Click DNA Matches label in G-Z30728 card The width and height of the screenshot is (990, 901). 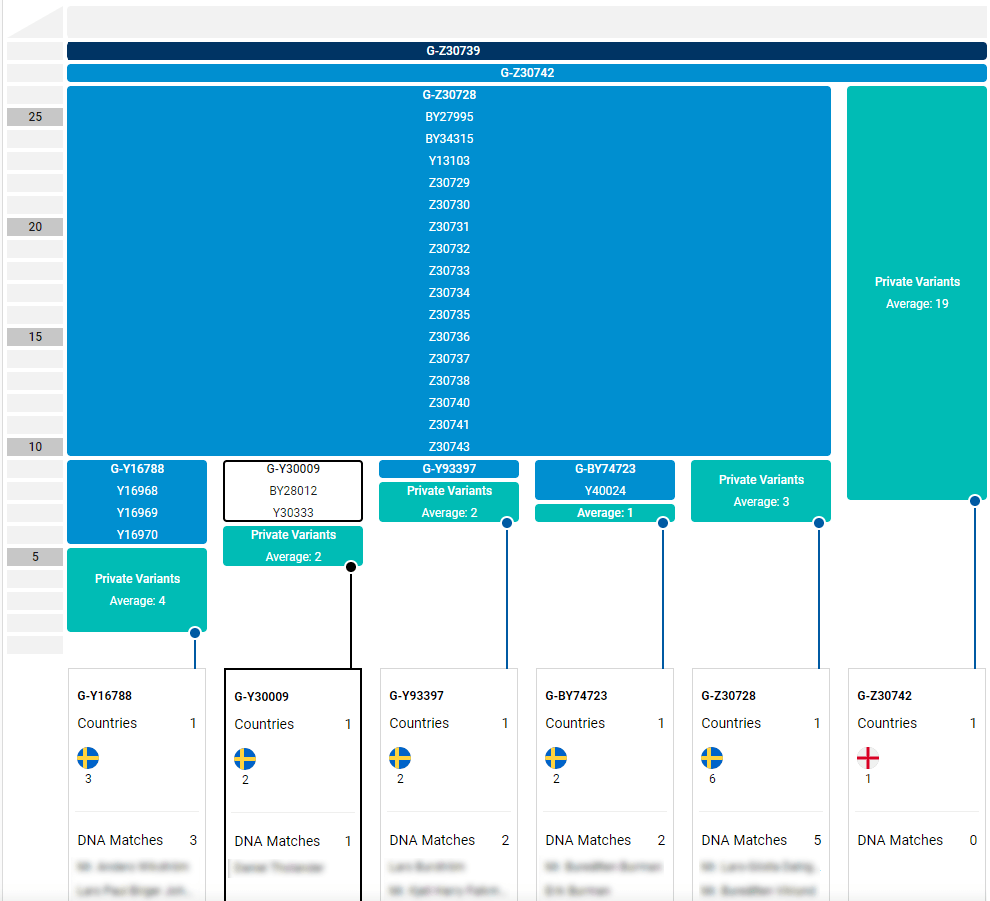point(744,840)
